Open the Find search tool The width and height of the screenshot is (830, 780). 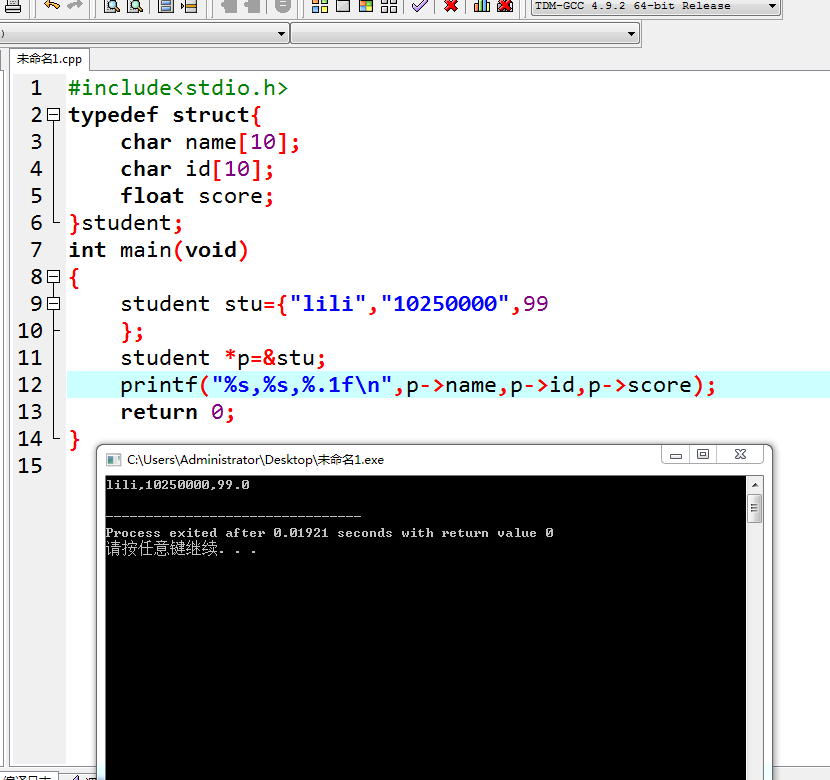tap(112, 6)
